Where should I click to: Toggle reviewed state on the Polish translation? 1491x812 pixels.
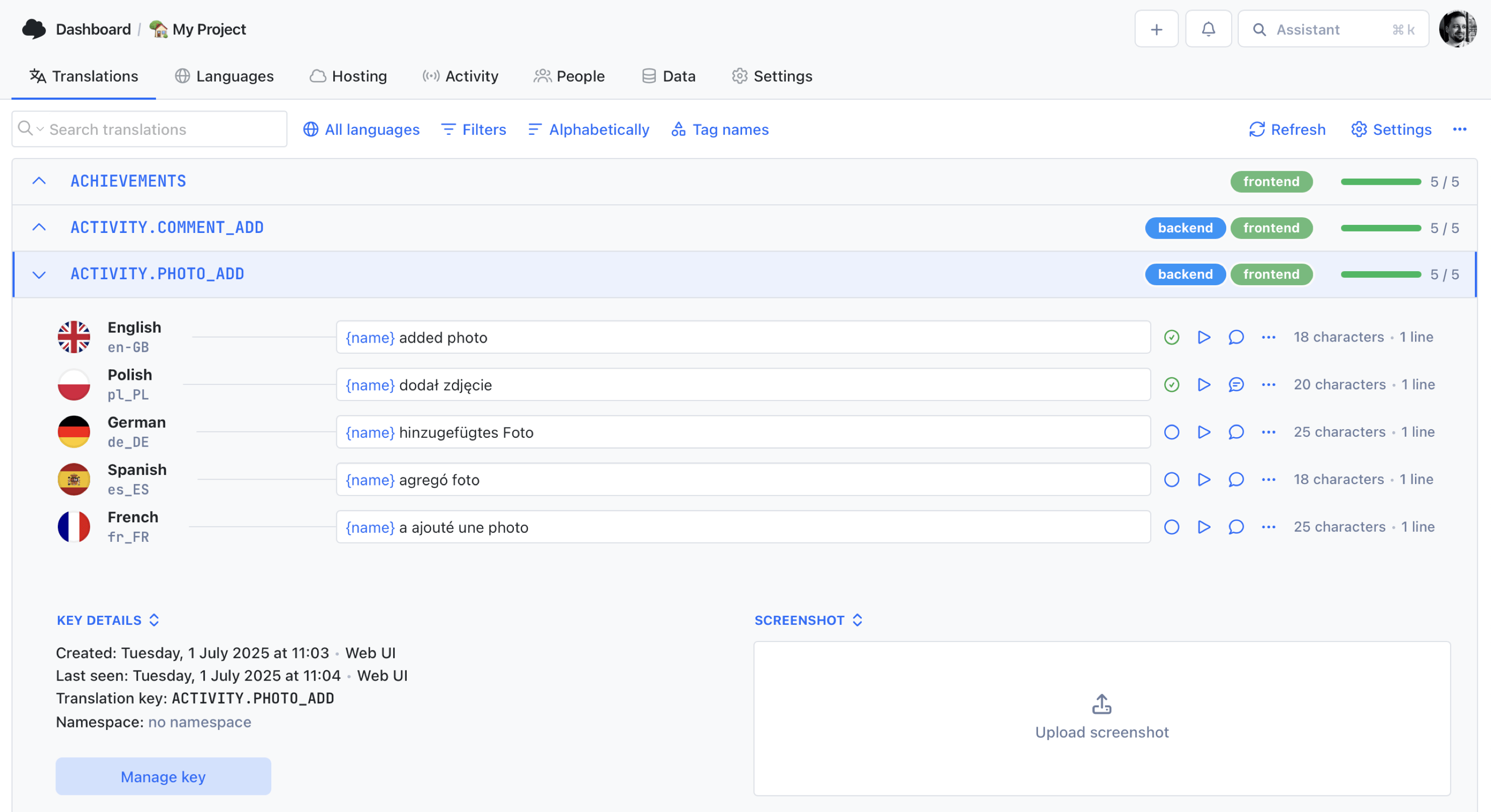tap(1172, 384)
